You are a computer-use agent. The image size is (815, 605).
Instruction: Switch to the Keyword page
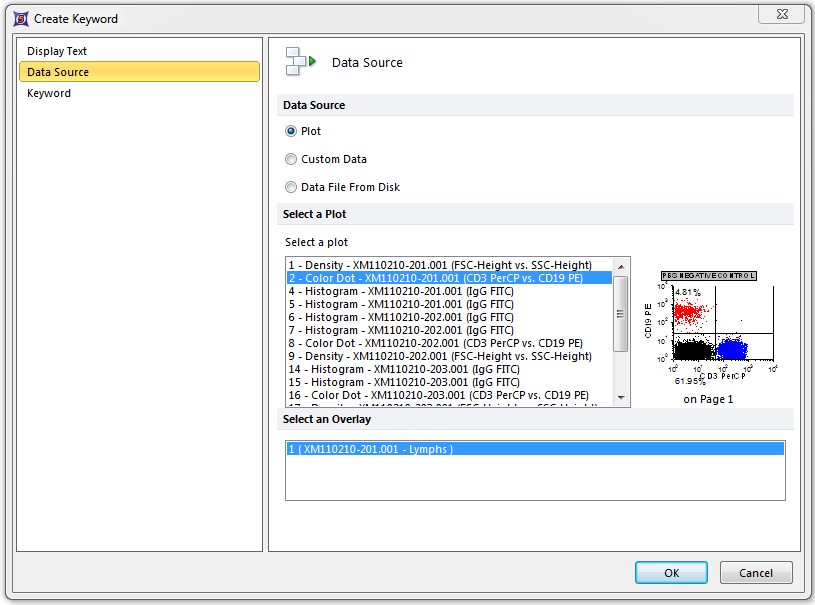49,93
